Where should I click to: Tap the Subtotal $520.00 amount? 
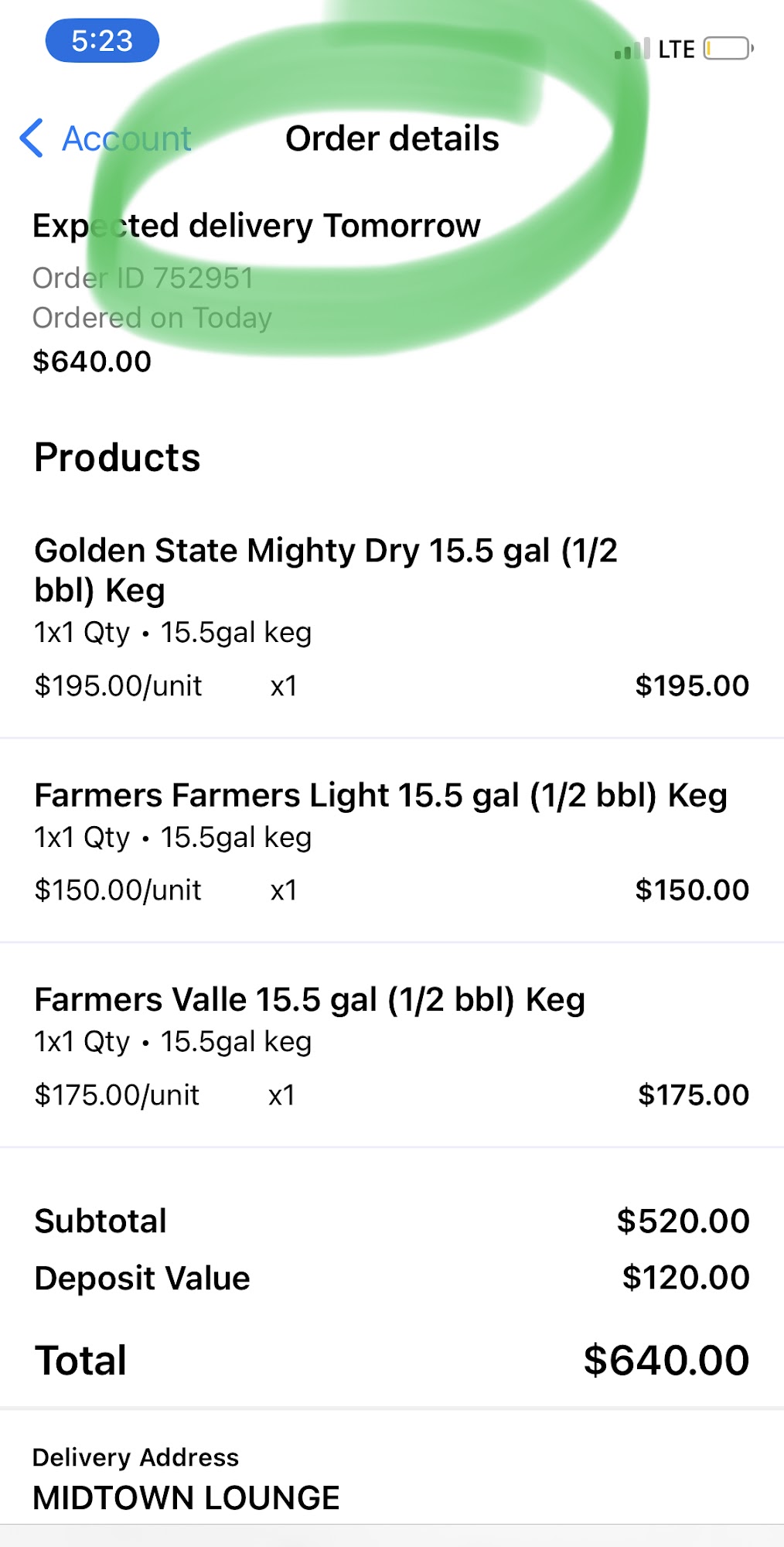tap(683, 1221)
